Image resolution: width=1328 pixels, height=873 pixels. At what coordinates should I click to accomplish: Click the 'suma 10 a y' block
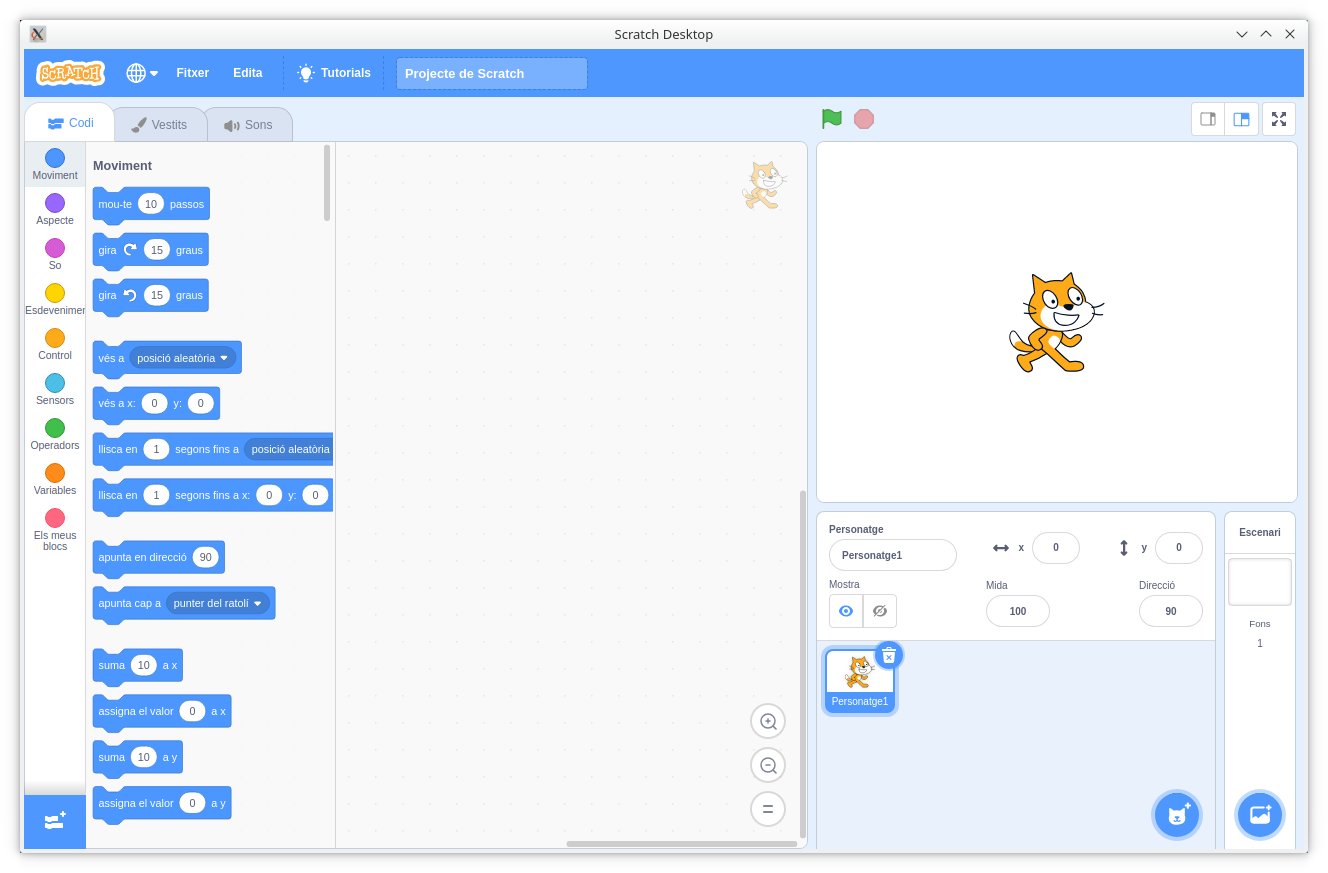pos(138,757)
